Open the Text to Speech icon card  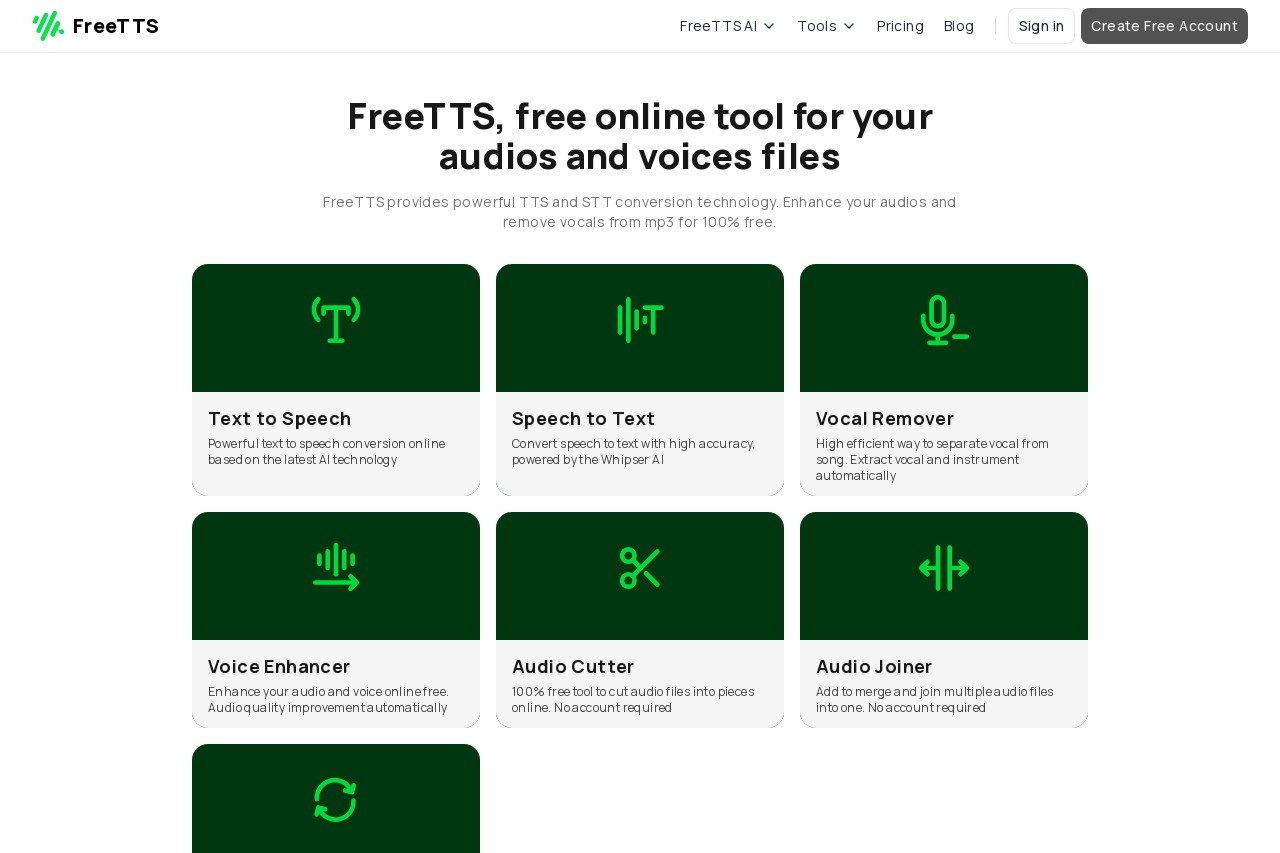336,320
